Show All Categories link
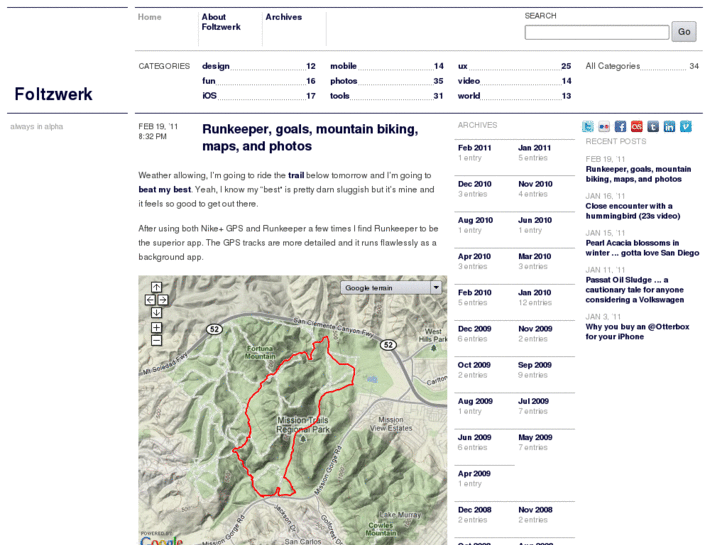The image size is (727, 545). pyautogui.click(x=612, y=66)
